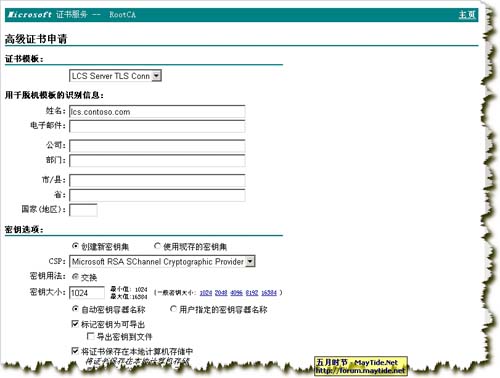Open the 主页 home link
The image size is (500, 378).
pyautogui.click(x=467, y=15)
